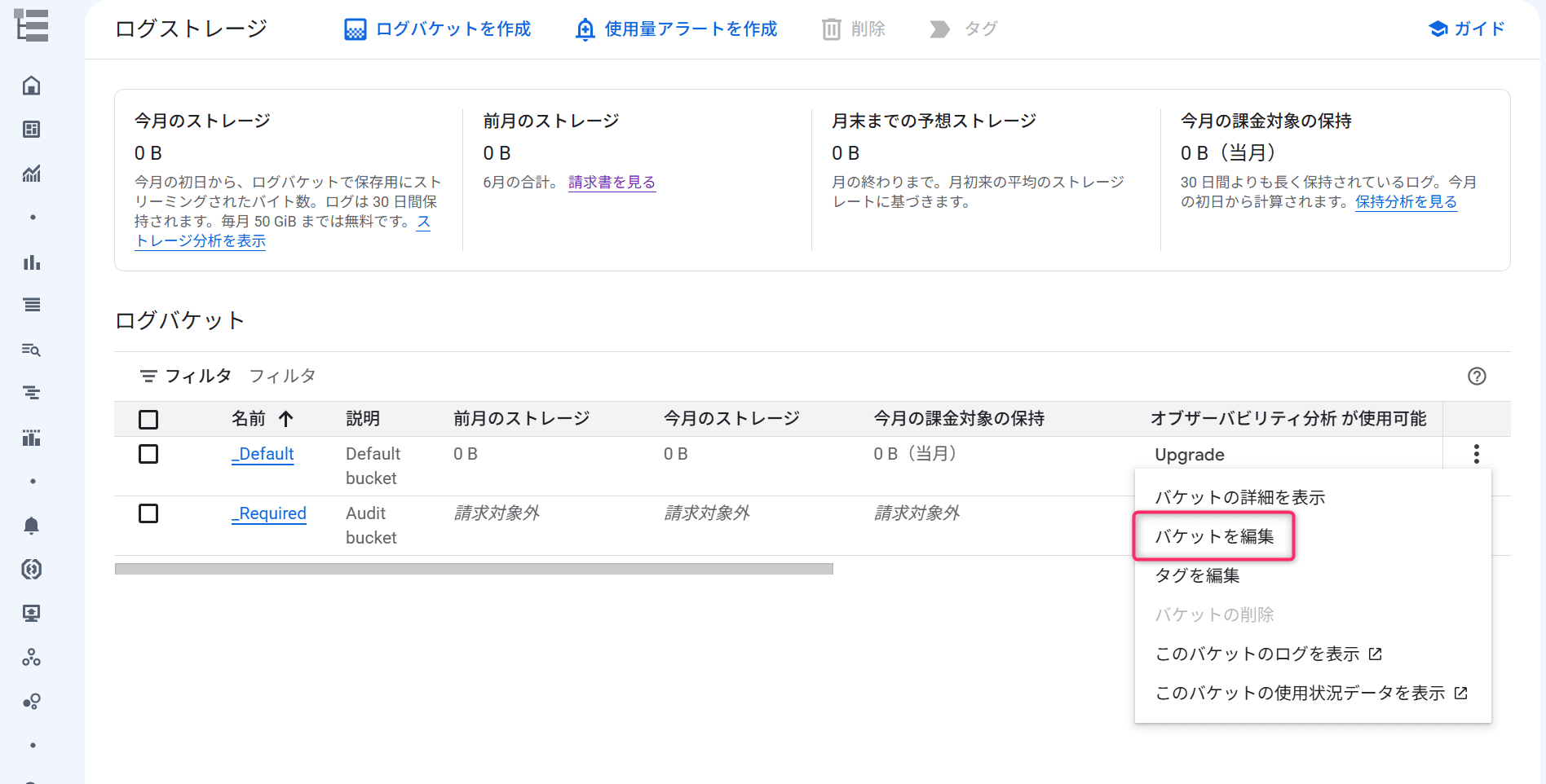Open the home icon in sidebar
The image size is (1546, 784).
click(32, 86)
